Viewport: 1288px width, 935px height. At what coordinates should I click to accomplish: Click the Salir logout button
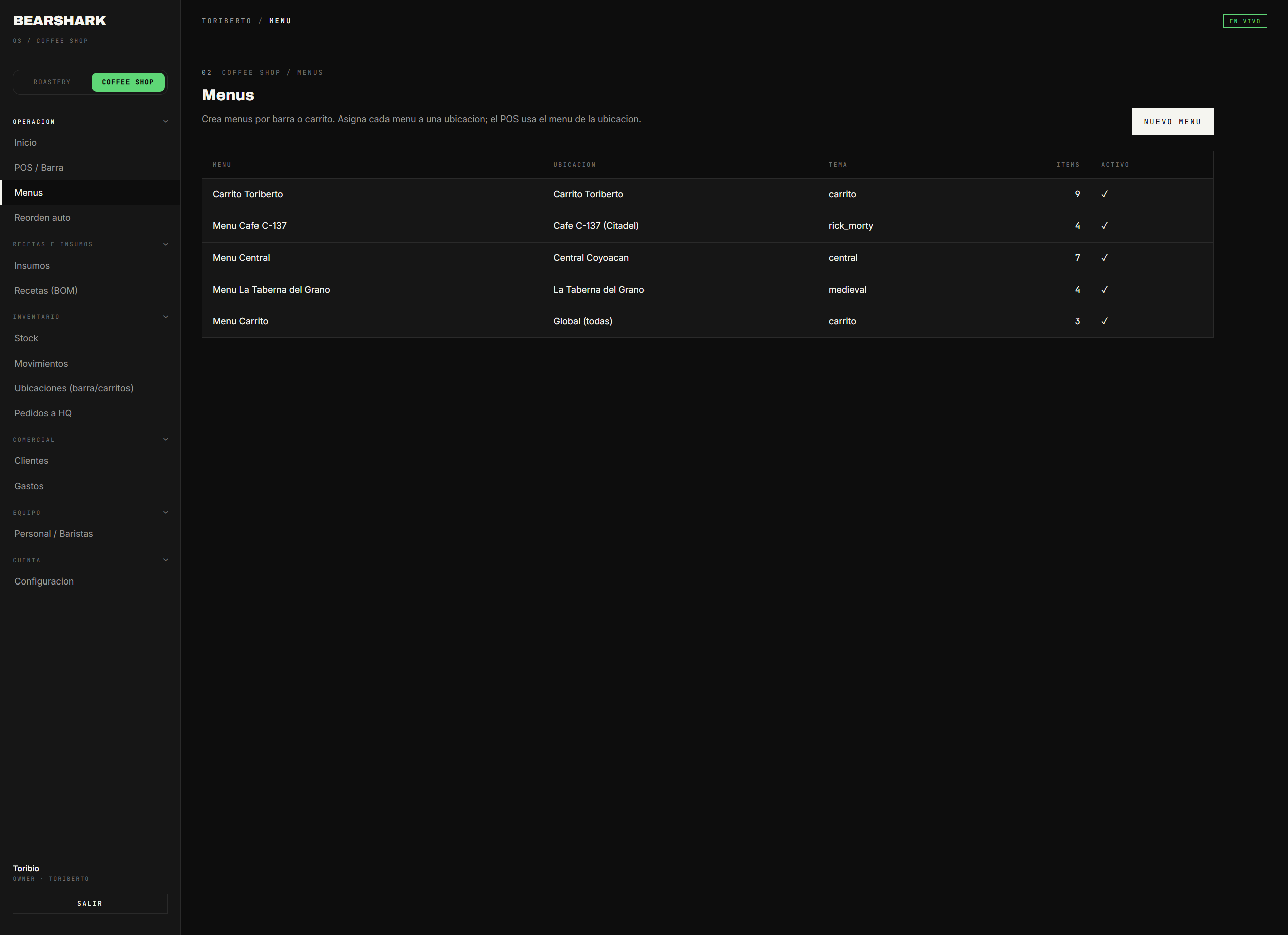[x=90, y=904]
